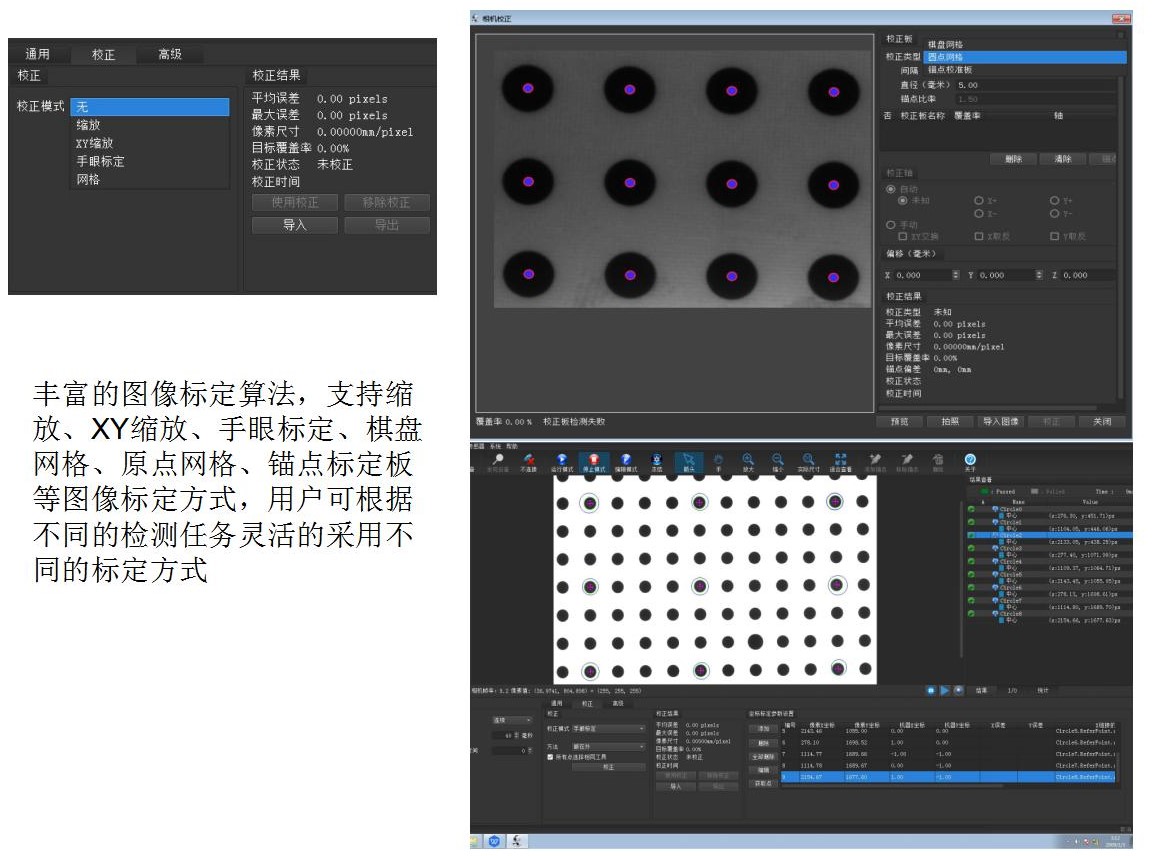Choose 手眼标定 in the 校正模式 list
The image size is (1160, 856).
tap(100, 161)
